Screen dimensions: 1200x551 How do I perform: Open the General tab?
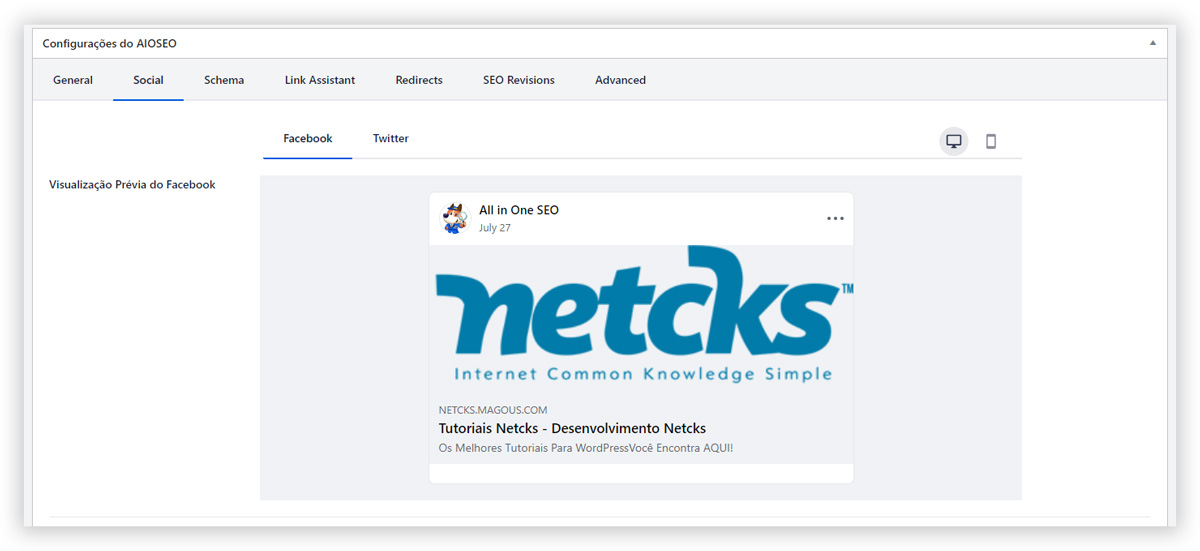(x=73, y=80)
